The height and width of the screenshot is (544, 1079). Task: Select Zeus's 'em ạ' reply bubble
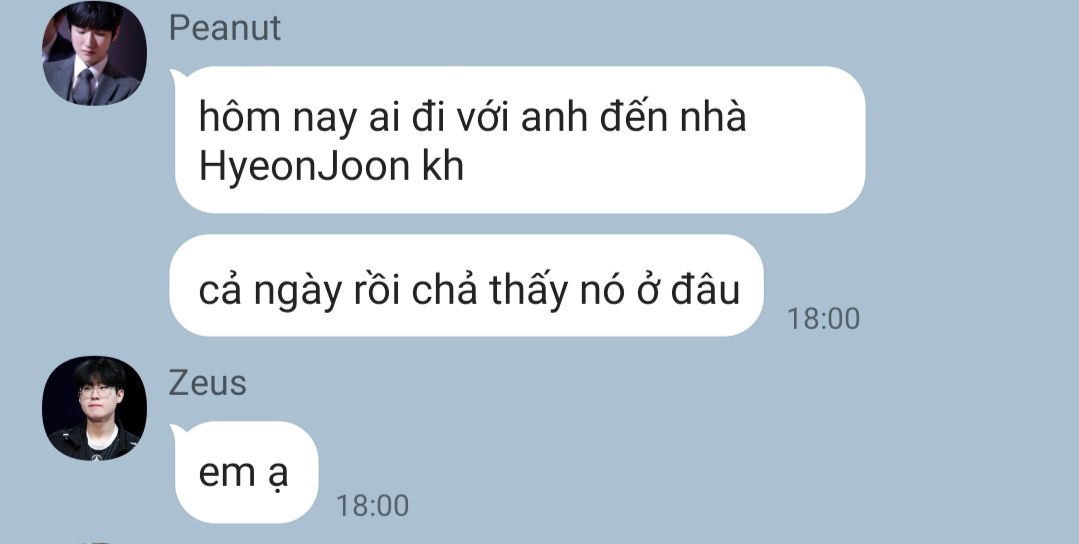(x=247, y=472)
